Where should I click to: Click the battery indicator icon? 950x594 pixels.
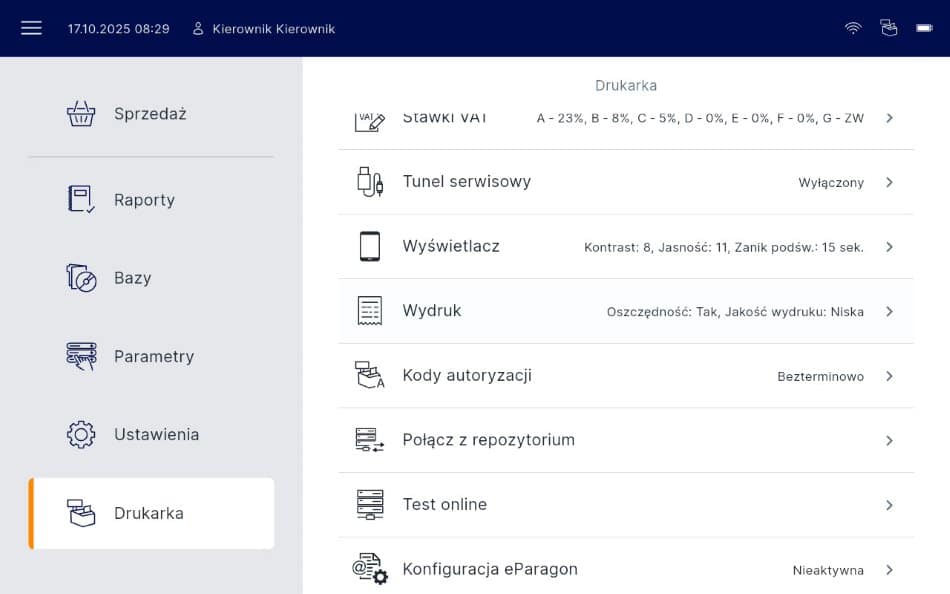pos(925,28)
